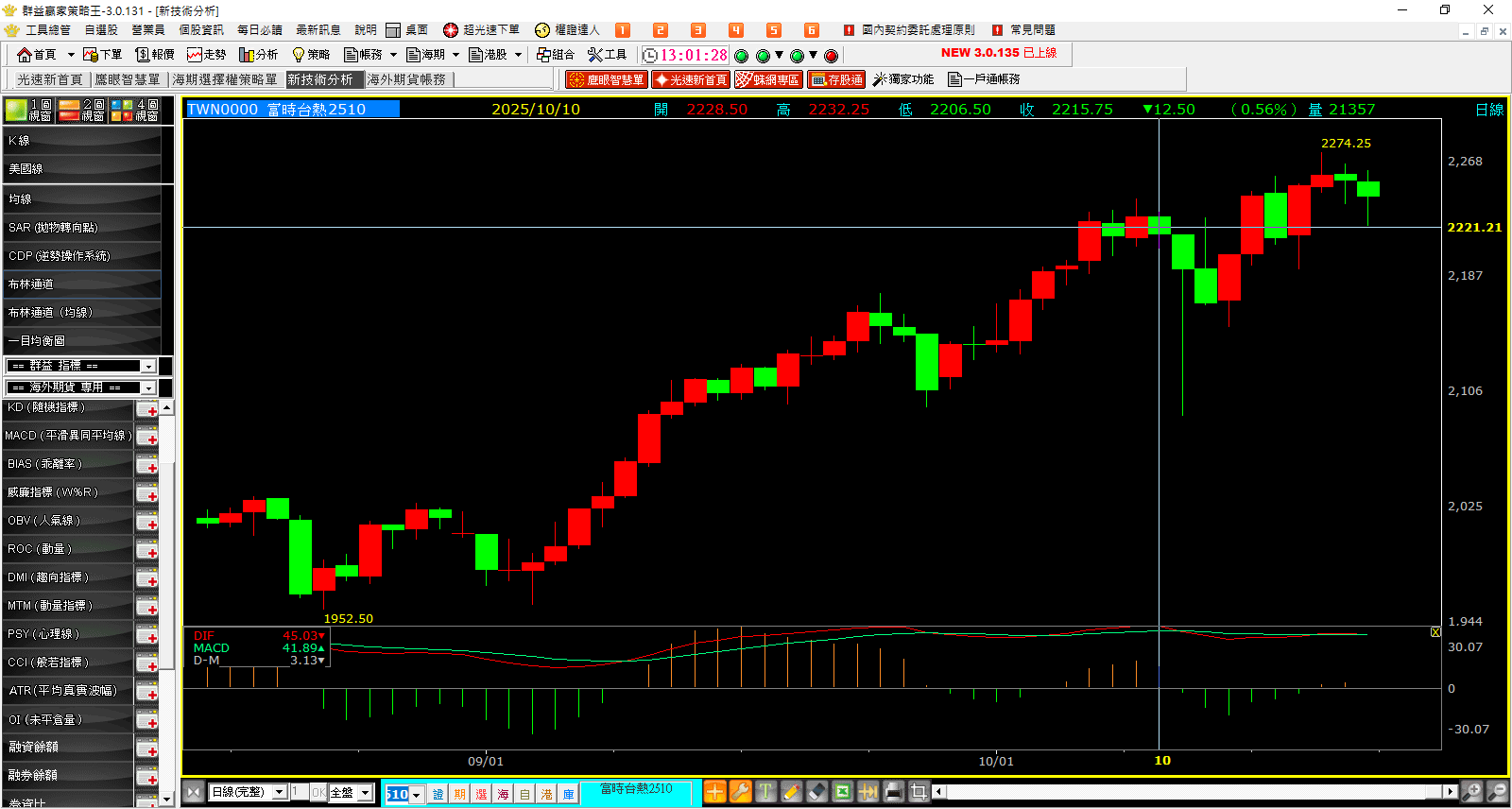Export chart using the green Excel icon
The width and height of the screenshot is (1512, 809).
pos(842,792)
